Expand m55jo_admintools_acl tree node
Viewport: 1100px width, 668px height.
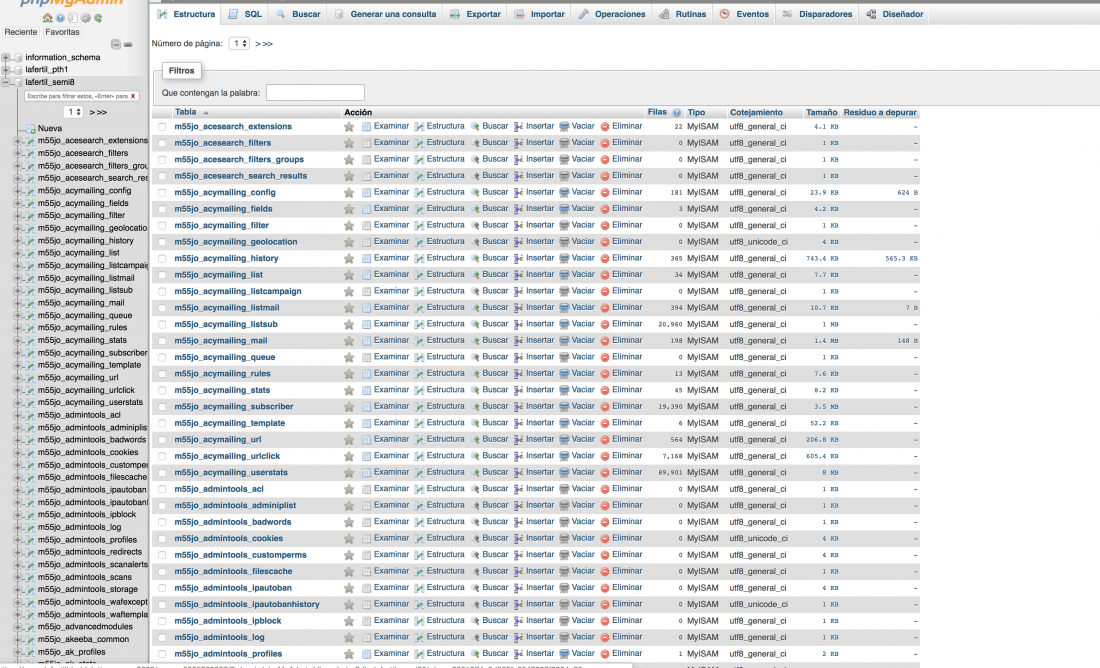pos(18,415)
